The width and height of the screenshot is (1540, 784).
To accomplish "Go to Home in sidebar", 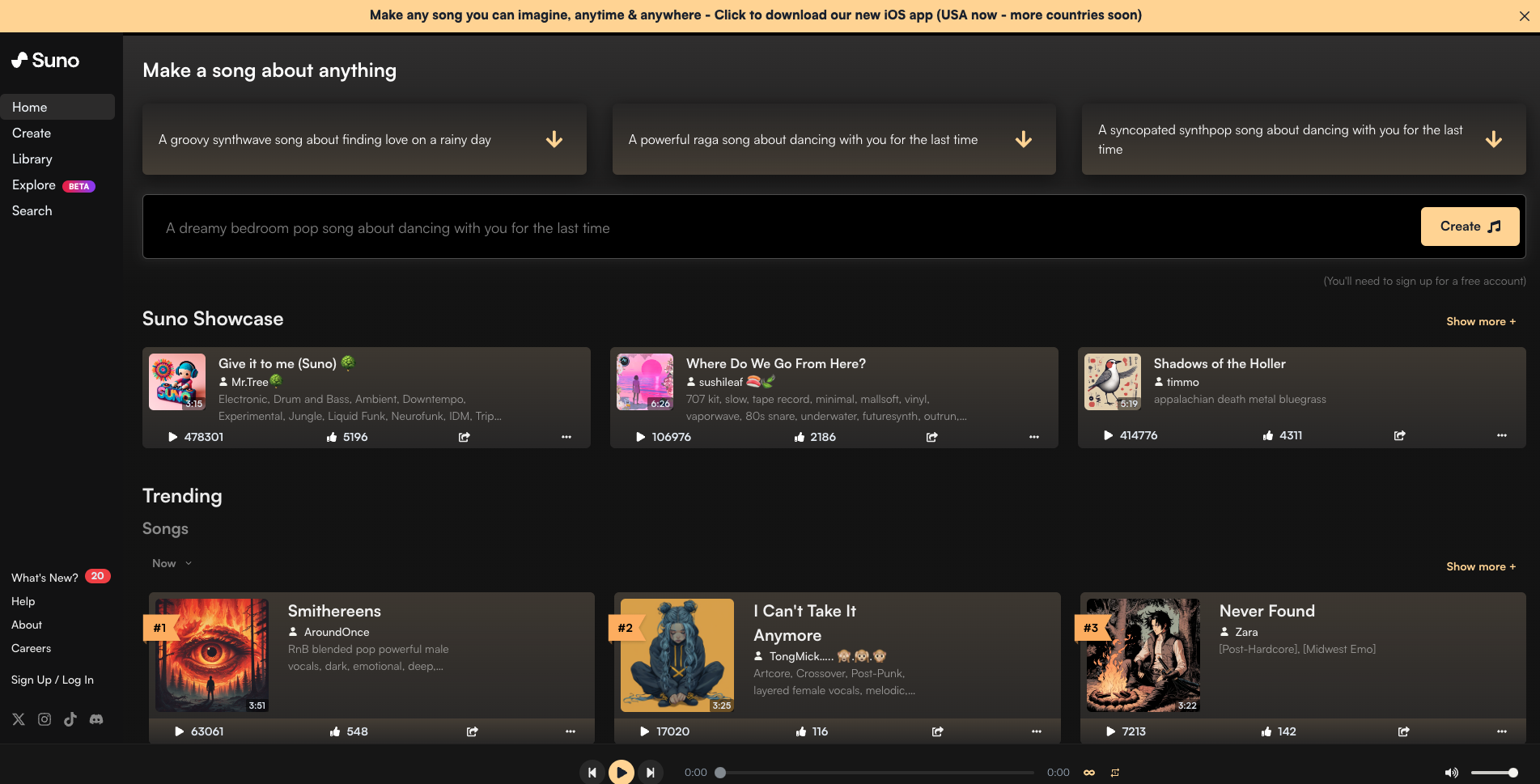I will point(57,107).
